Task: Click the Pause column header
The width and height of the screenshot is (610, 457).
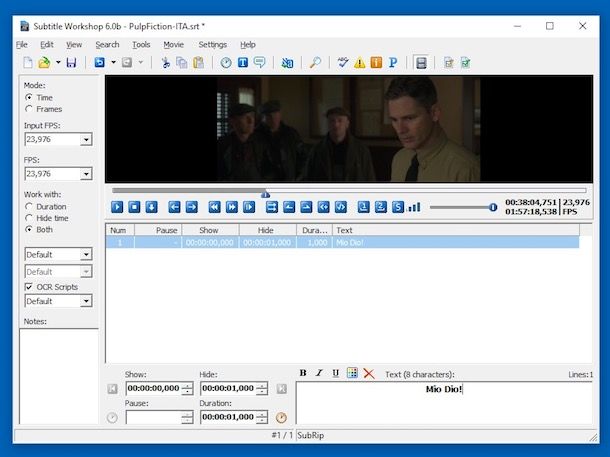Action: 158,230
